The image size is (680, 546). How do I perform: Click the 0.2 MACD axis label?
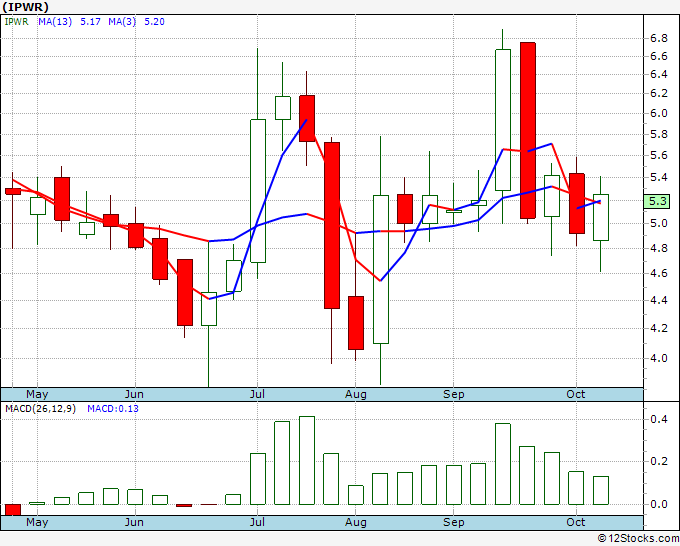(658, 461)
